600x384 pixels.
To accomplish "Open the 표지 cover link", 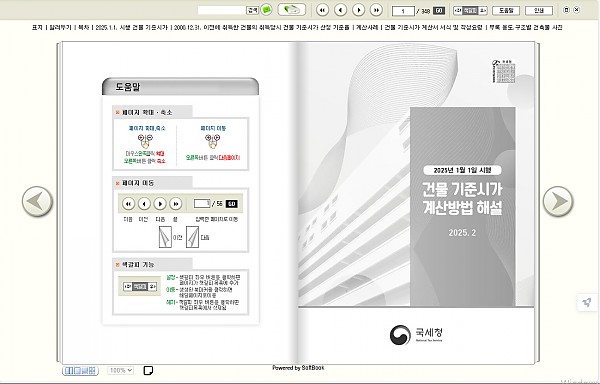I will (37, 28).
